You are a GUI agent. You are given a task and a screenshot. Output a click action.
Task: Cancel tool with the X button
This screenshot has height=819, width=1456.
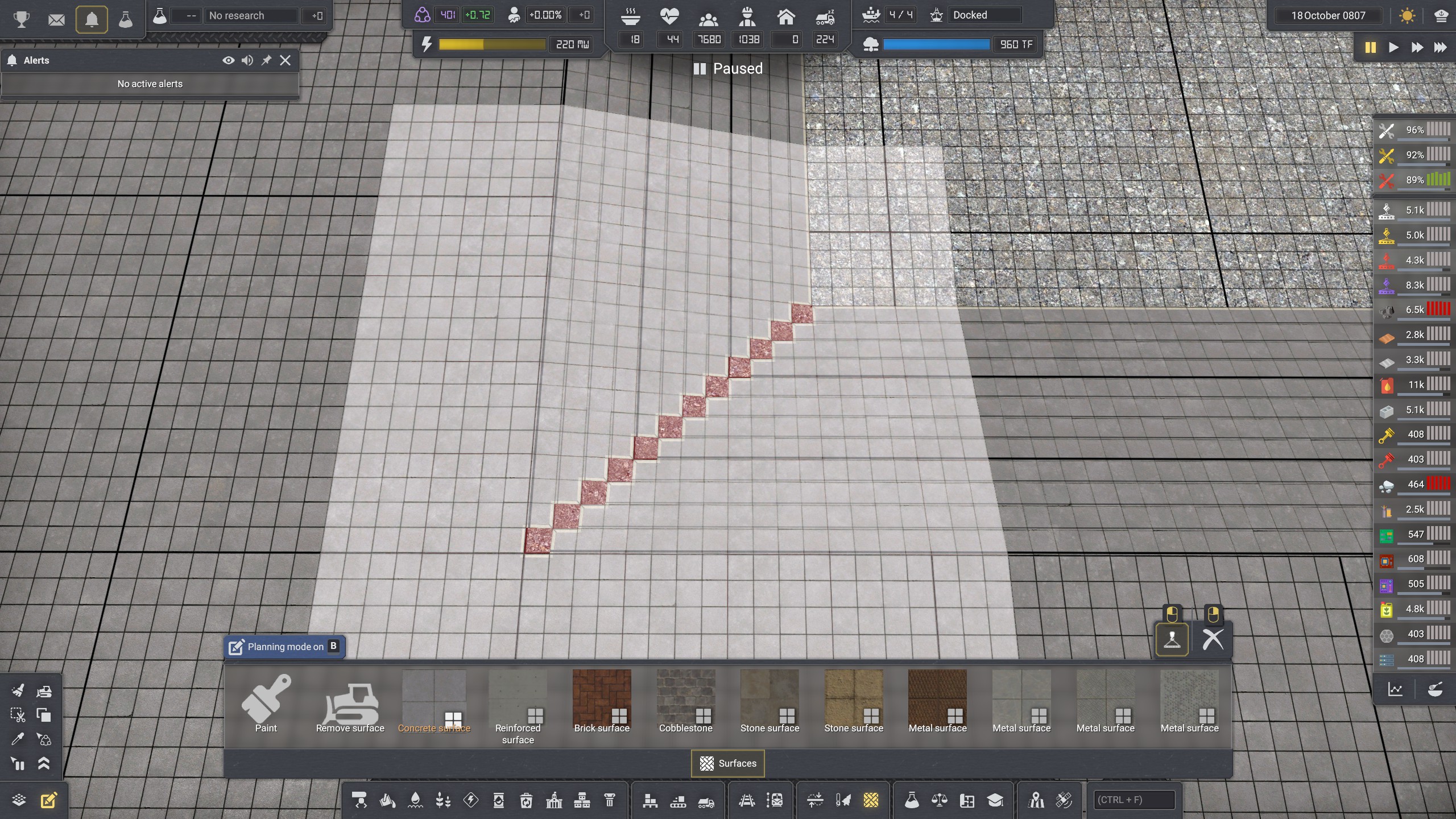point(1213,639)
